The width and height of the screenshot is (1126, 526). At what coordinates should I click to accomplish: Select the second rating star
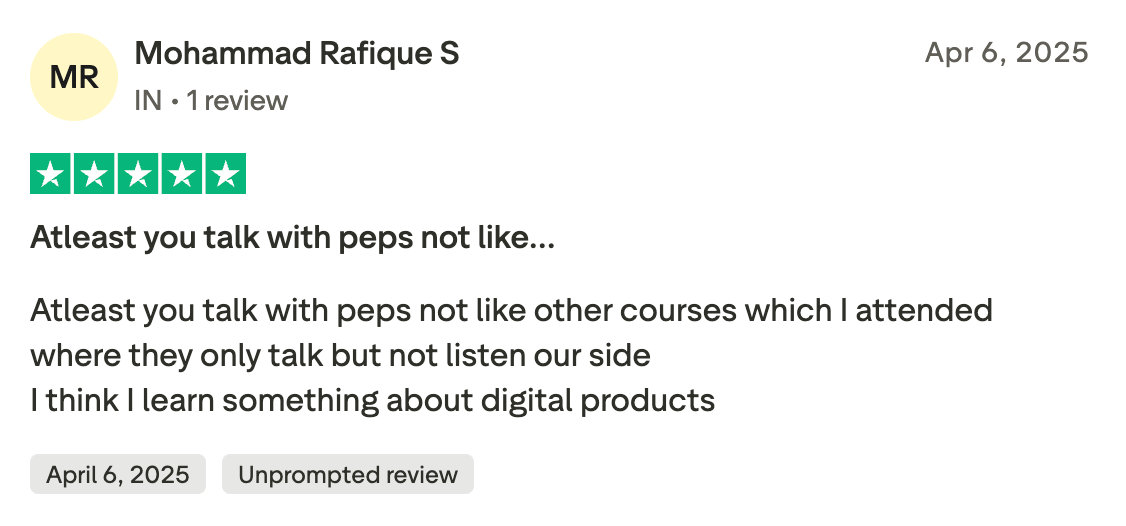tap(94, 175)
